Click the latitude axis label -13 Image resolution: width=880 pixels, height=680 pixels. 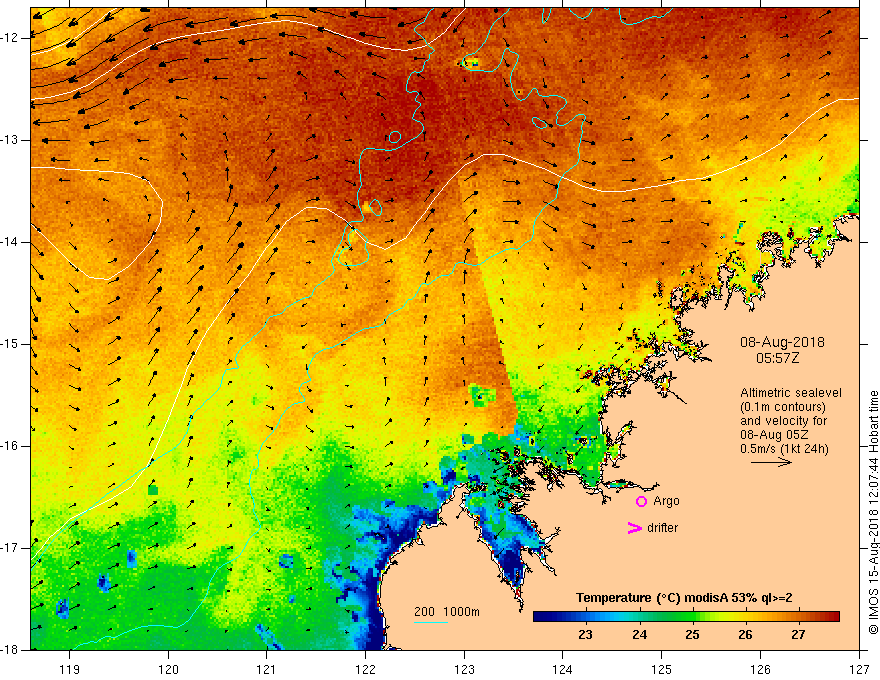pyautogui.click(x=11, y=140)
